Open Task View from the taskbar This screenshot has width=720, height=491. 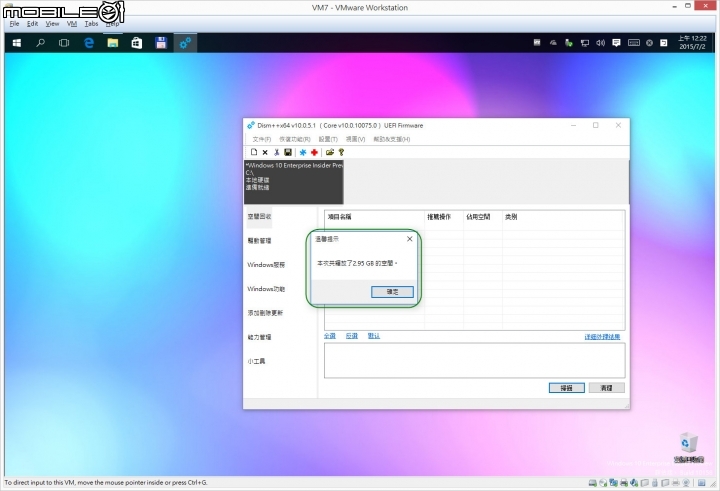64,43
